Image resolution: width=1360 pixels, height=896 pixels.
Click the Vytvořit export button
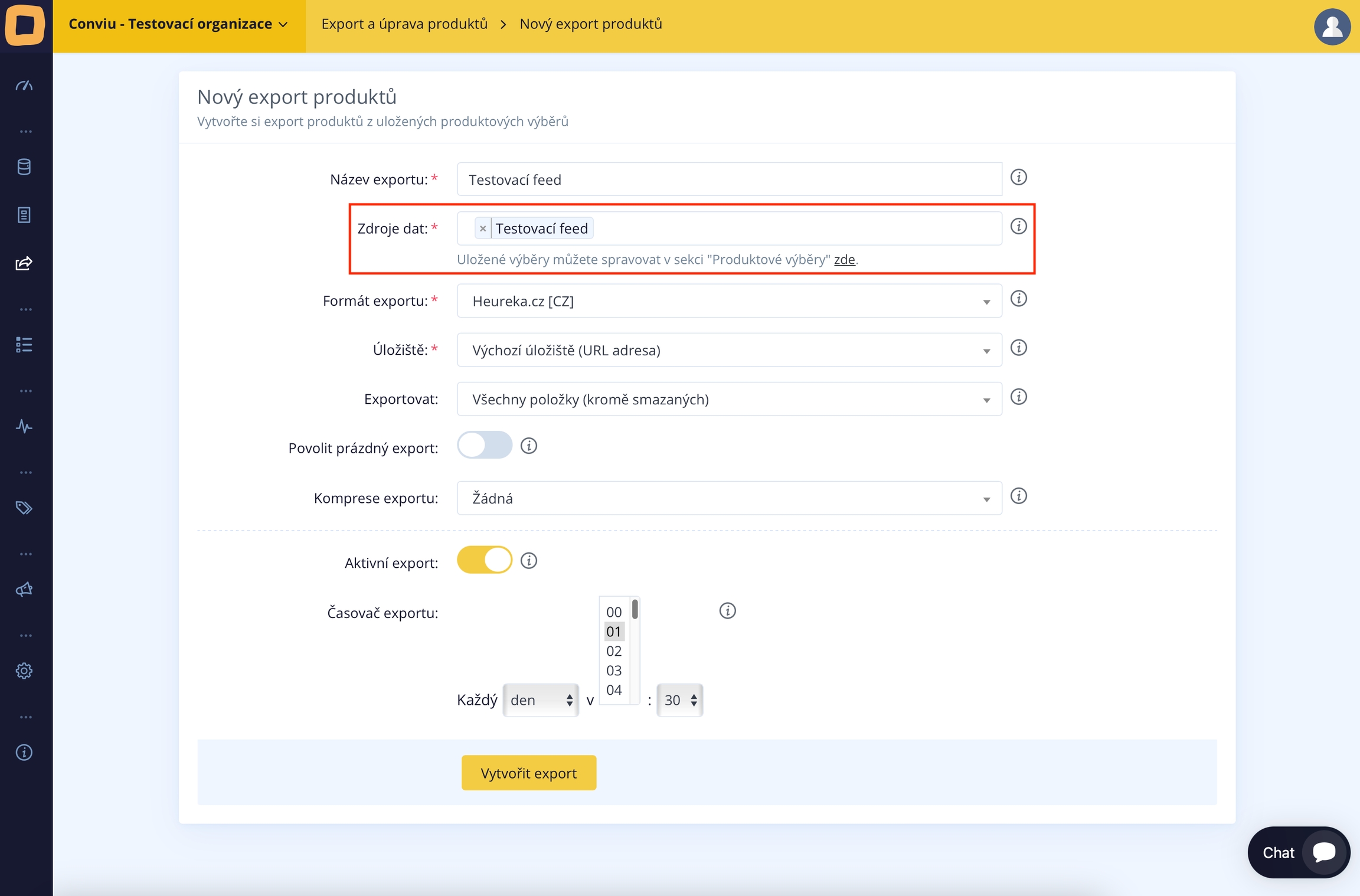528,773
